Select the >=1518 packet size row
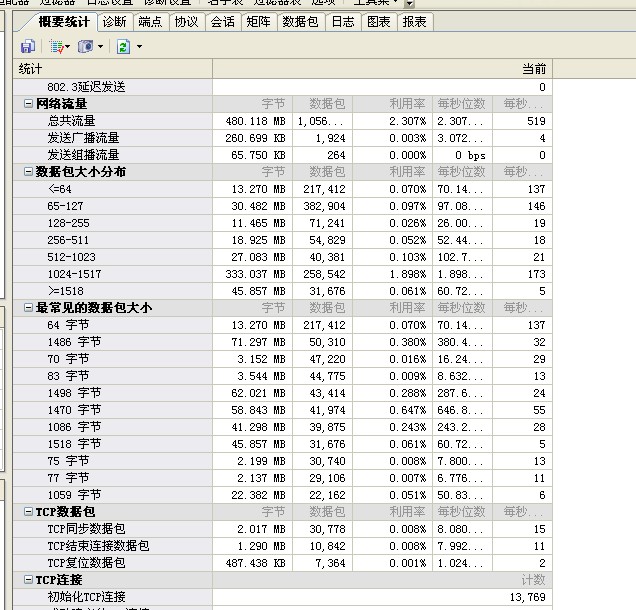The width and height of the screenshot is (636, 610). click(x=282, y=291)
